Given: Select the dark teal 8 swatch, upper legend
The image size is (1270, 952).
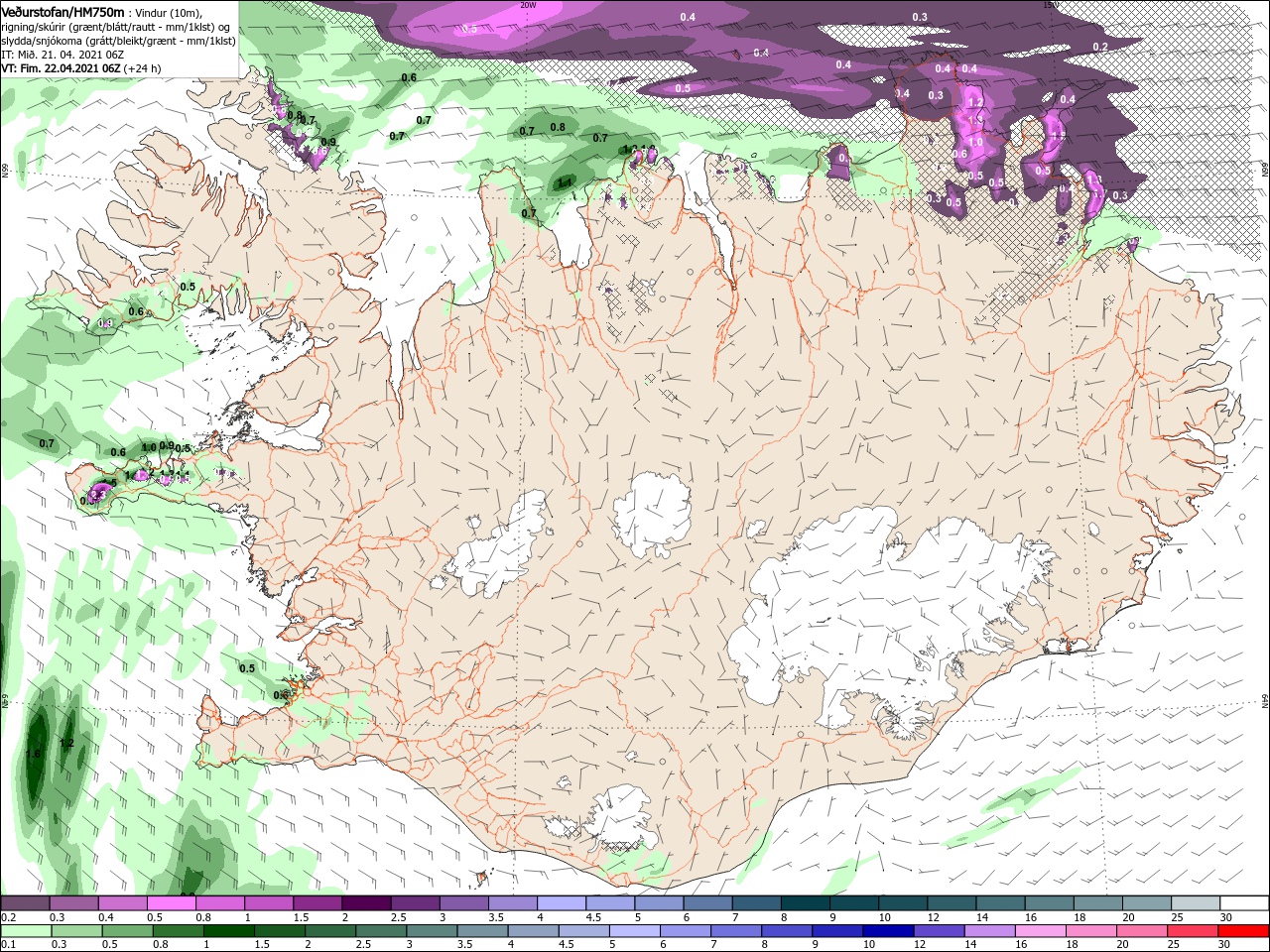Looking at the screenshot, I should (x=805, y=903).
